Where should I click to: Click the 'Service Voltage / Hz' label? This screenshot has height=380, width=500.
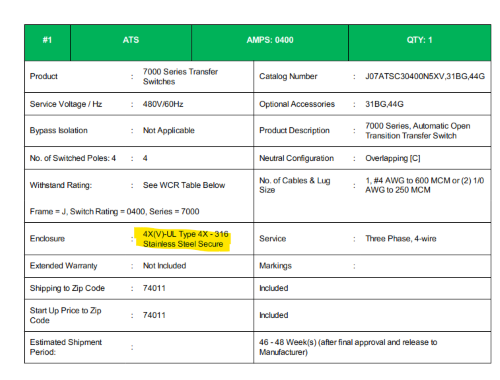click(x=66, y=104)
